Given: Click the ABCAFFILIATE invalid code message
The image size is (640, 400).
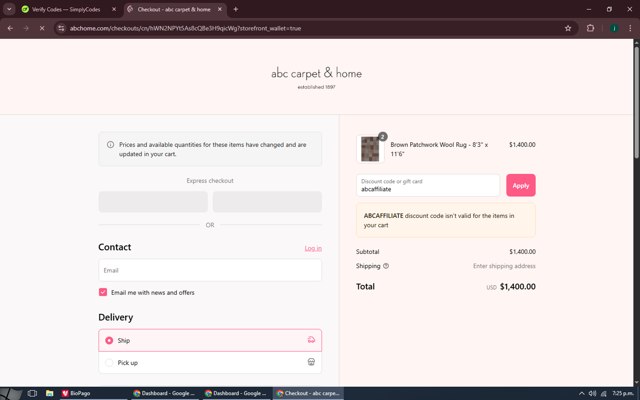Looking at the screenshot, I should click(446, 220).
